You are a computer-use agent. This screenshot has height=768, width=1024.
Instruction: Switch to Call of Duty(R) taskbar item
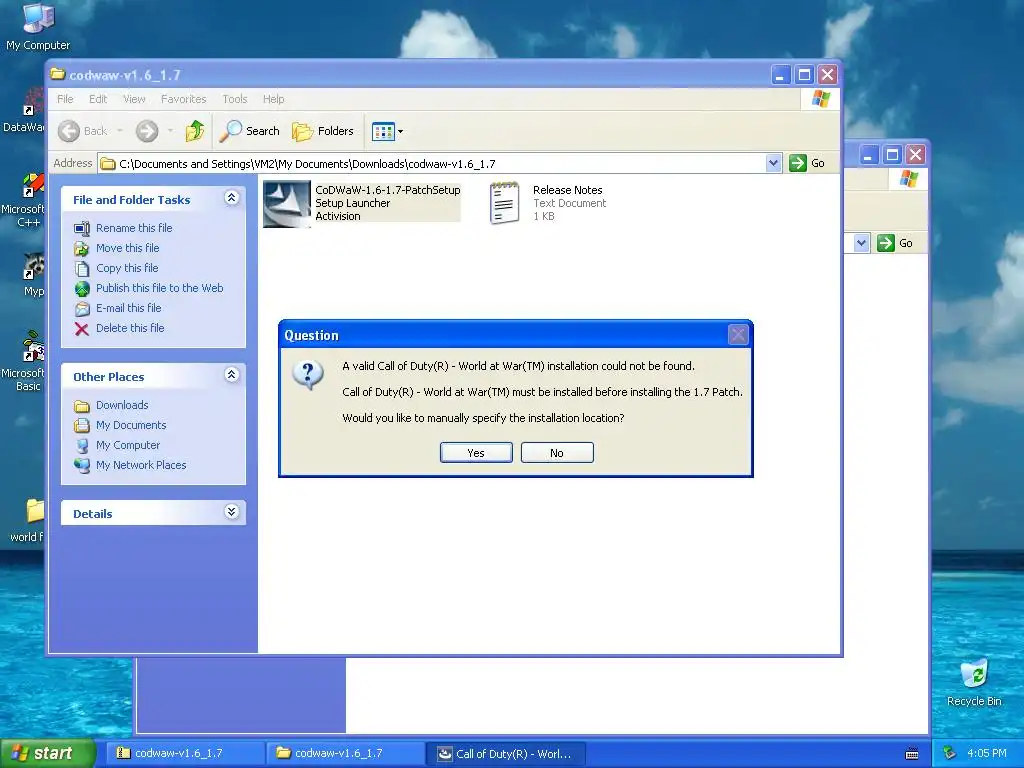pyautogui.click(x=505, y=753)
